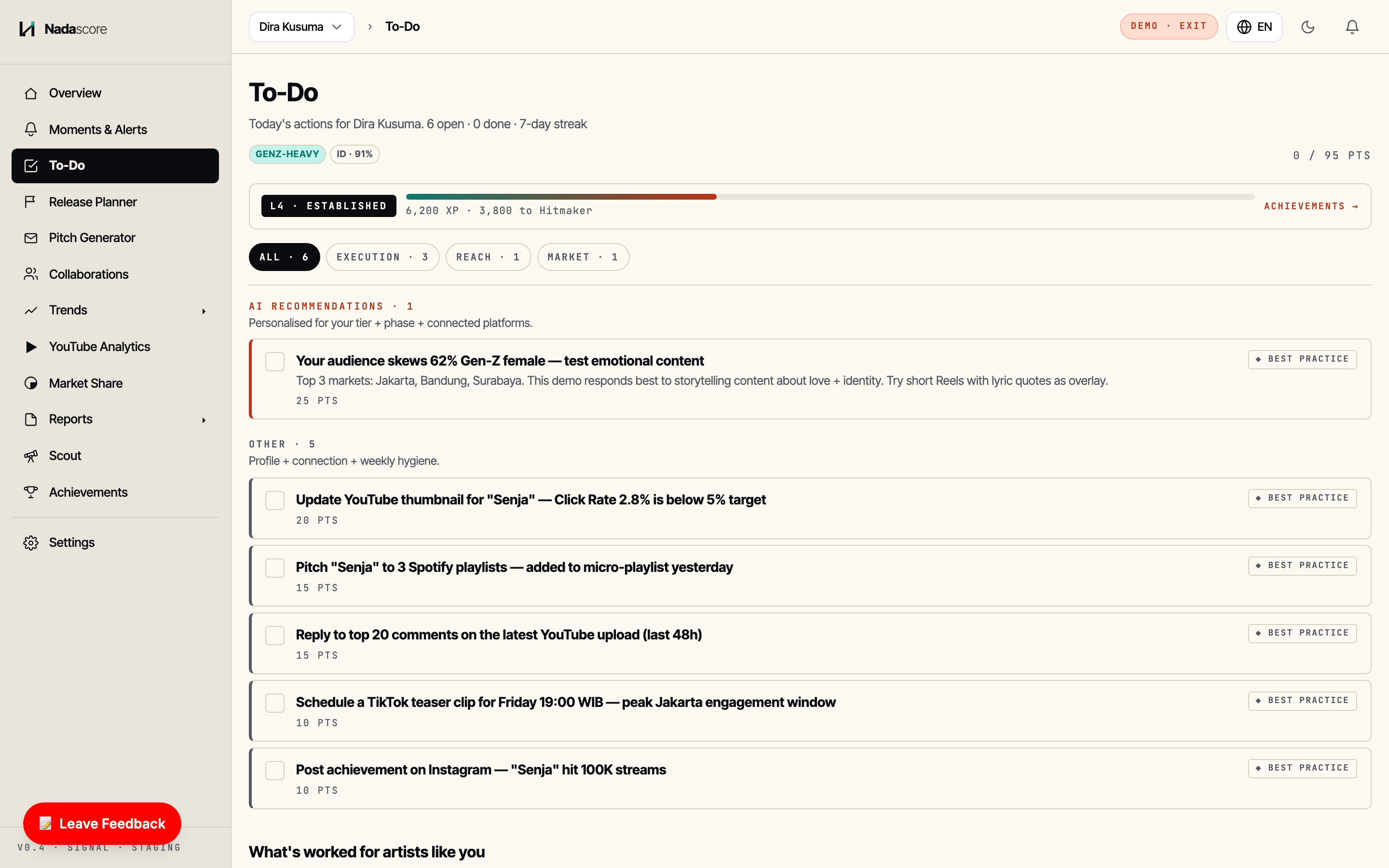Open YouTube Analytics play icon
The height and width of the screenshot is (868, 1389).
(x=31, y=347)
